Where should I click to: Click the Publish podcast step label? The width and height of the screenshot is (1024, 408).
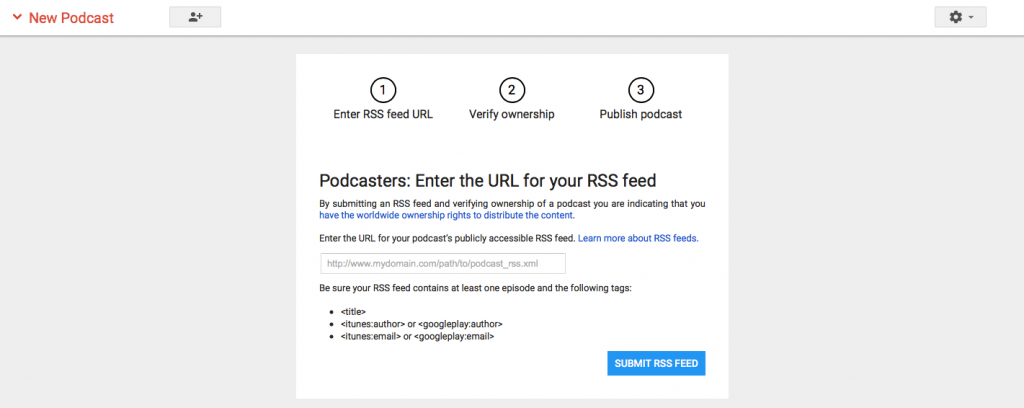(x=641, y=114)
